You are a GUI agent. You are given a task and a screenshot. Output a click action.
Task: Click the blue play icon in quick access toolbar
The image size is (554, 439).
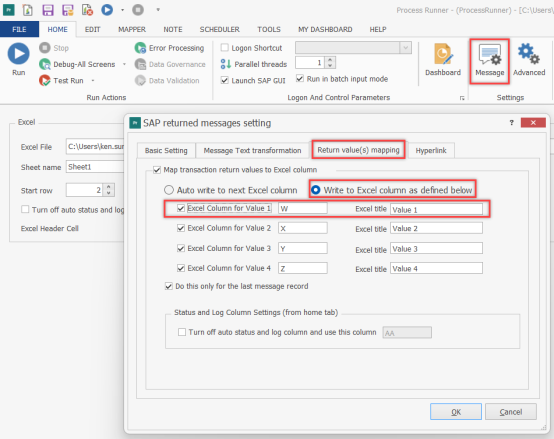(107, 10)
